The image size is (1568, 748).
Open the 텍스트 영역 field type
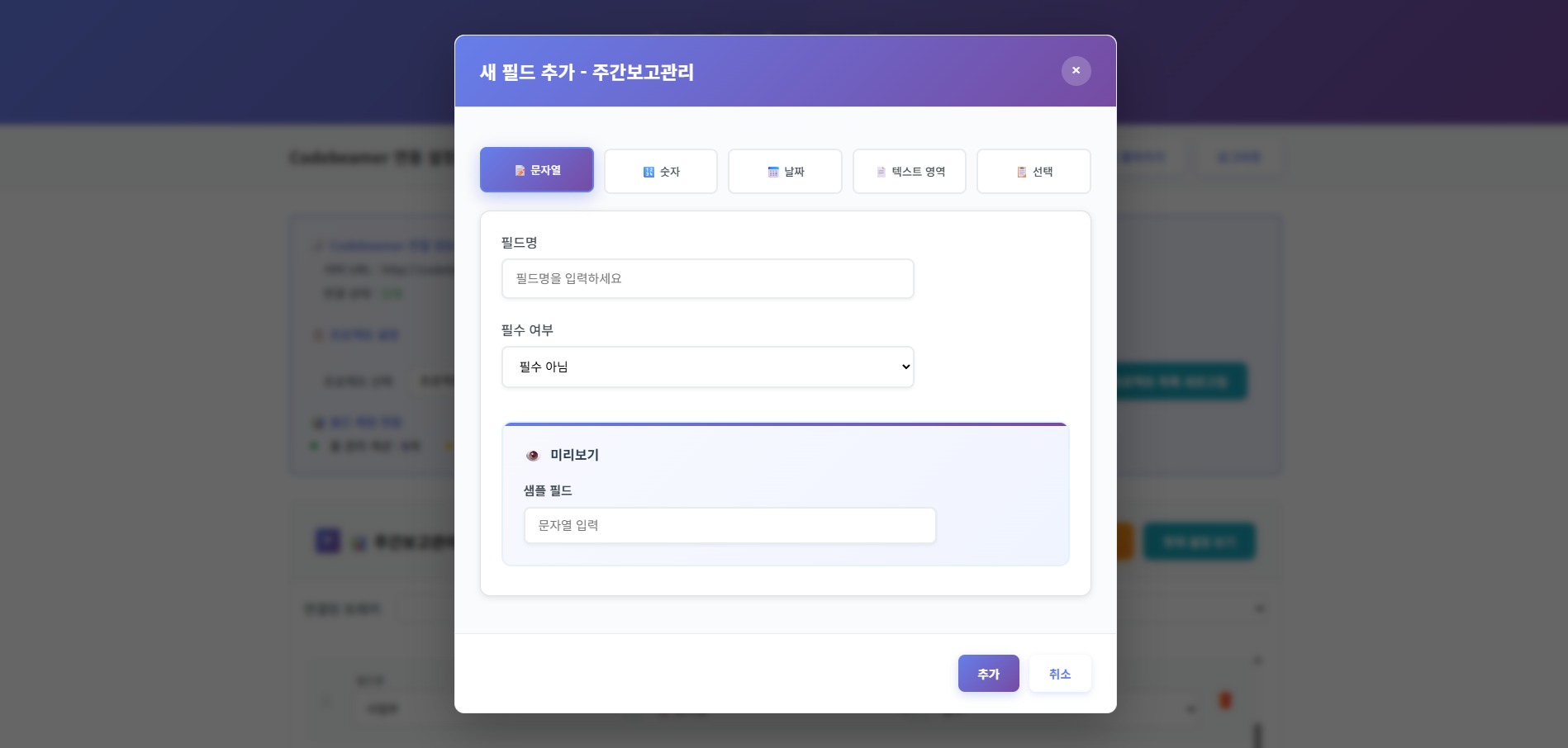coord(910,171)
